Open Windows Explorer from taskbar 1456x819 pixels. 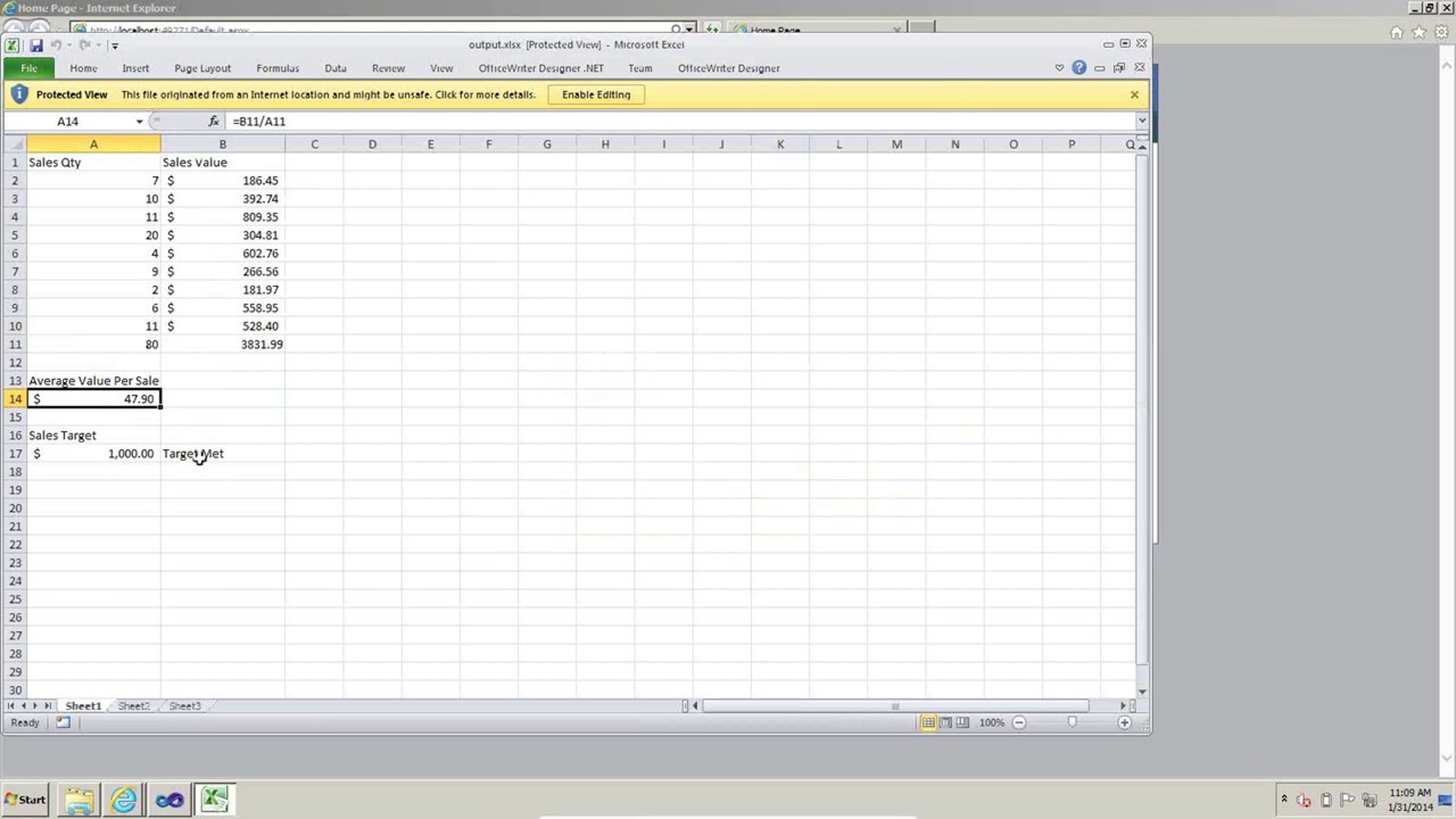pyautogui.click(x=79, y=800)
